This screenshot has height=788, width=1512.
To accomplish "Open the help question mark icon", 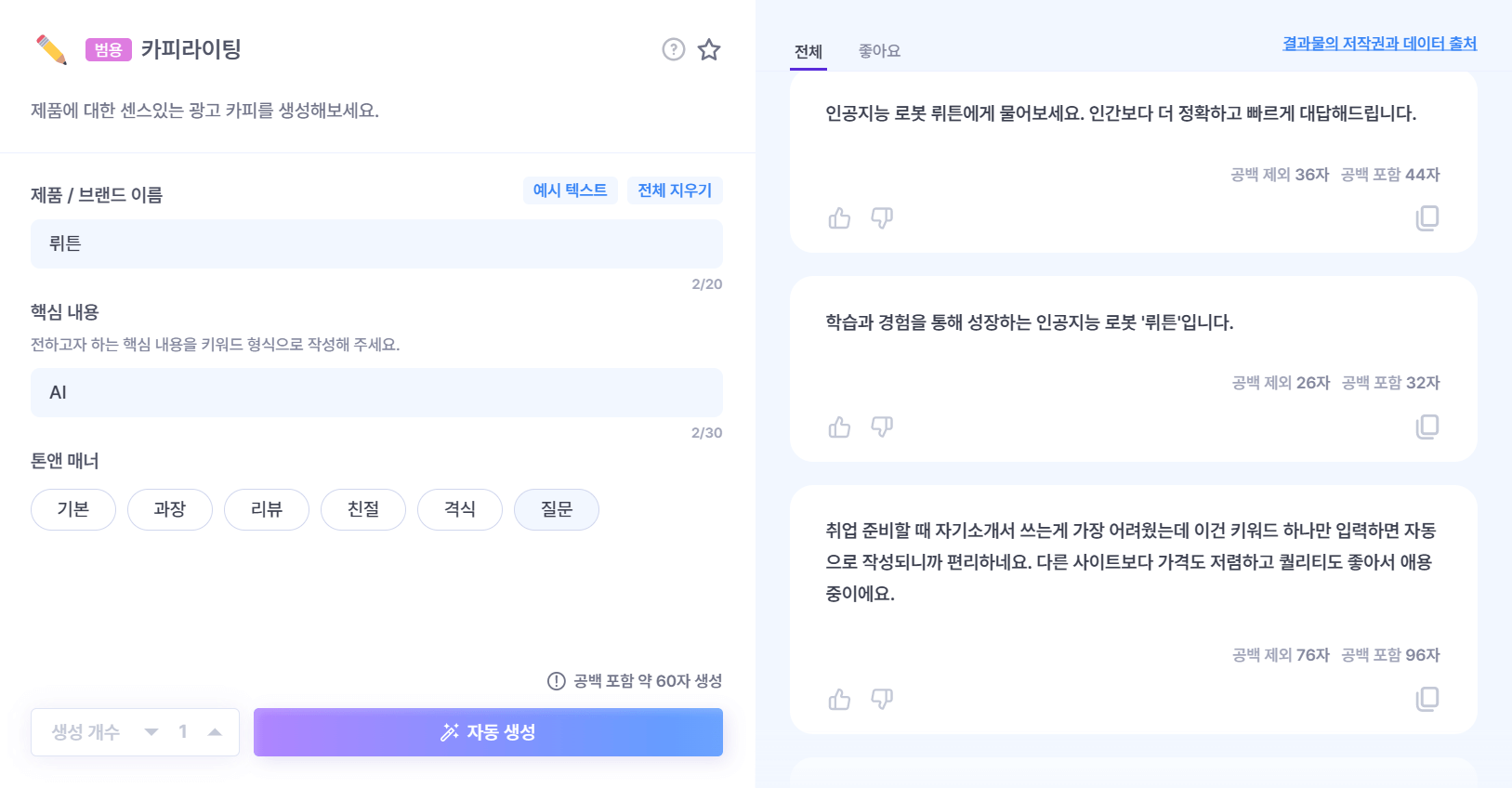I will [x=674, y=49].
